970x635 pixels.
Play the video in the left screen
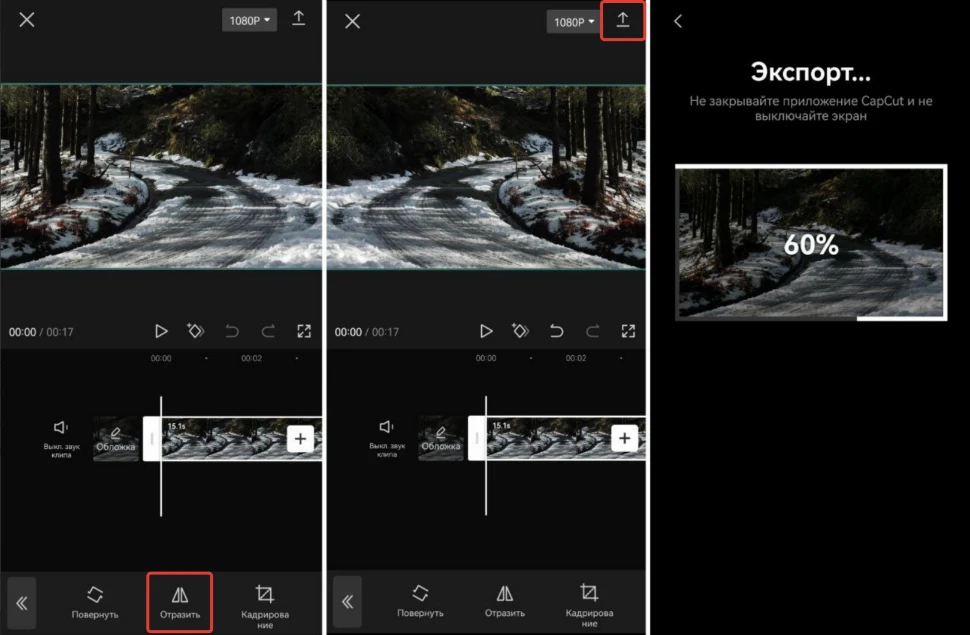click(x=161, y=331)
